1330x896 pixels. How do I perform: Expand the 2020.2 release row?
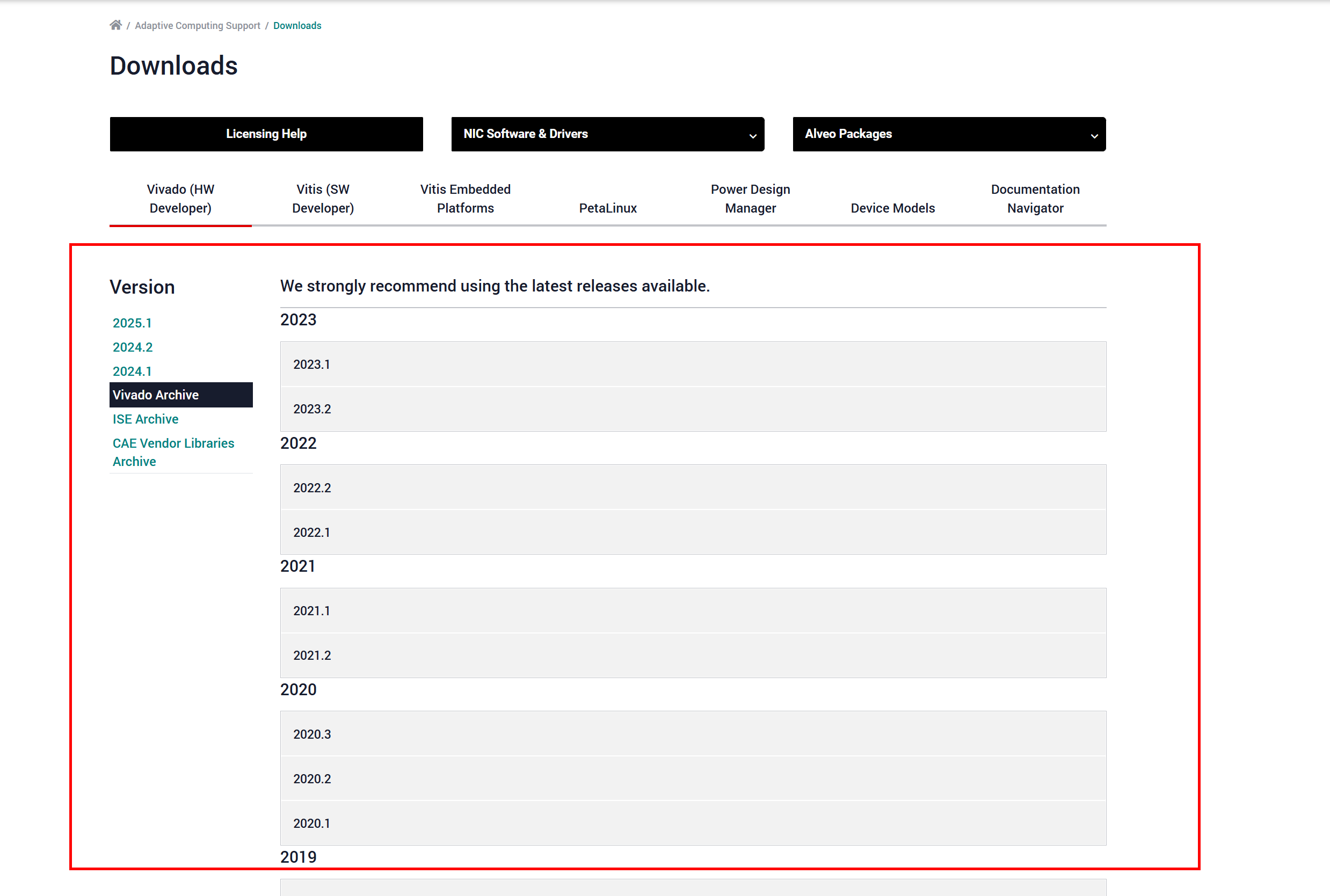(x=693, y=778)
